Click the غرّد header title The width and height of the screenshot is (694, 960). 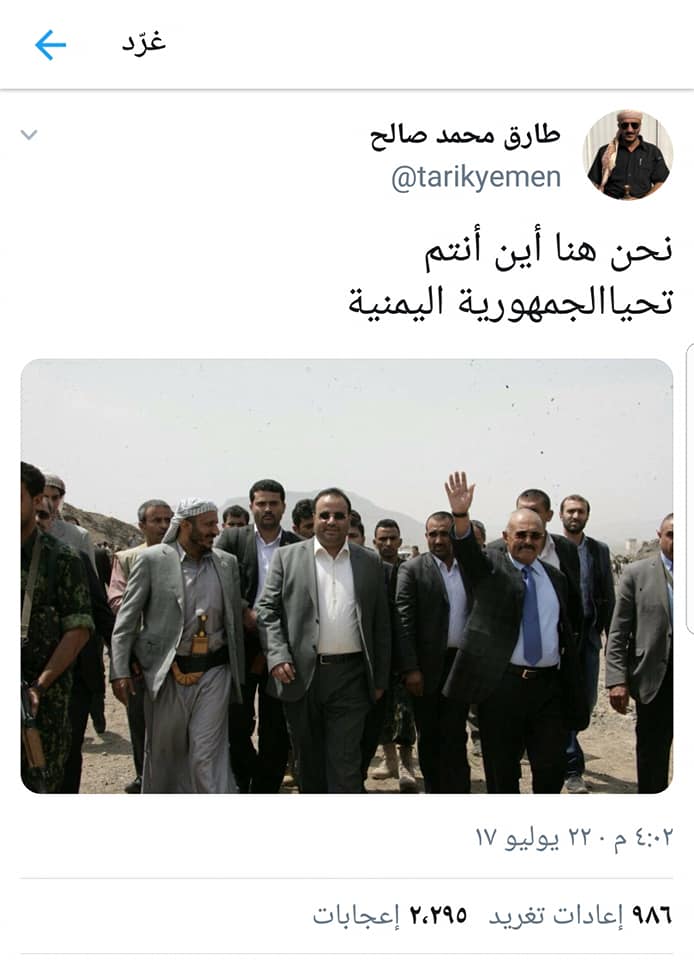[x=144, y=43]
